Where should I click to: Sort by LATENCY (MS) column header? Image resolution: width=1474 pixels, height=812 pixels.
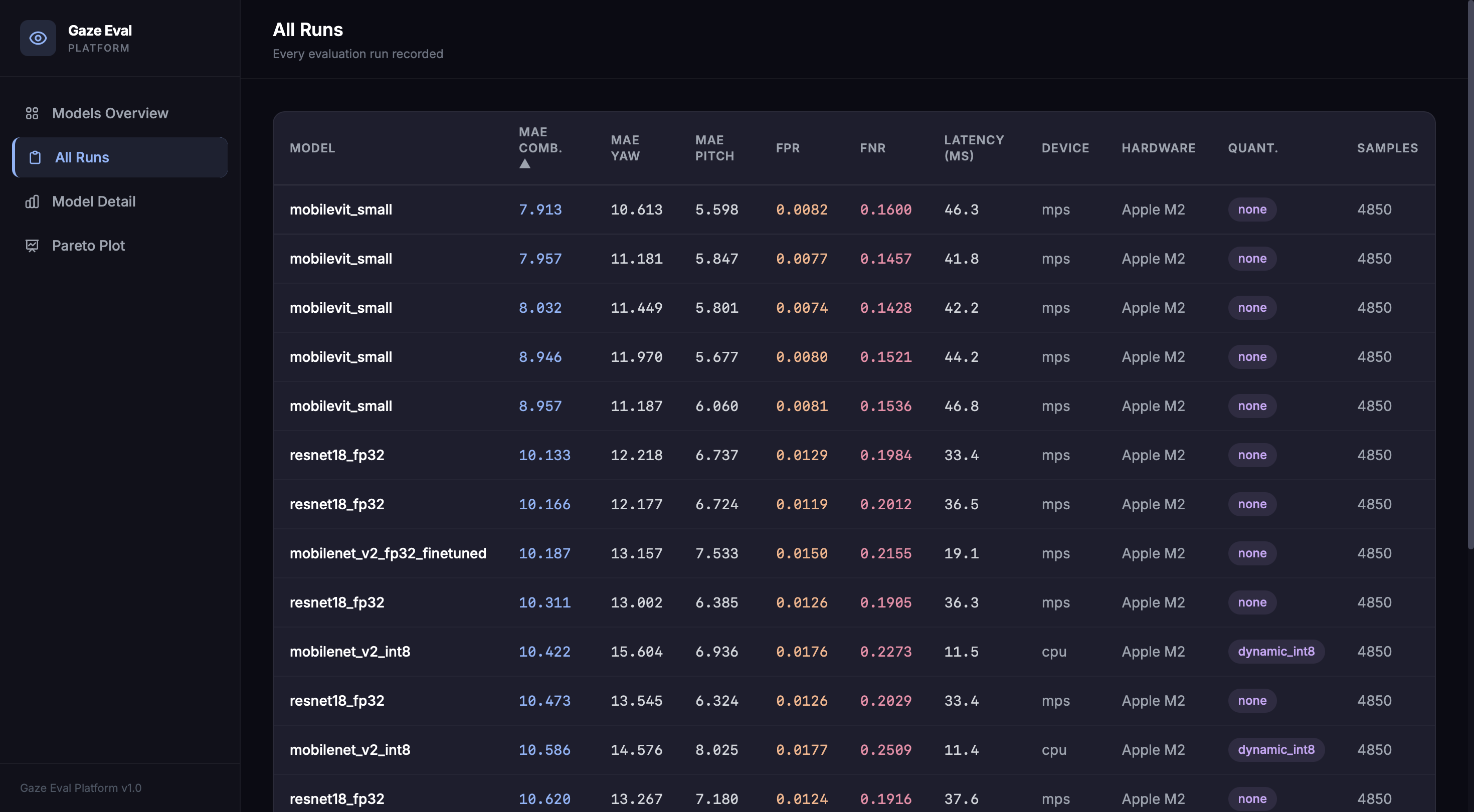pyautogui.click(x=974, y=148)
